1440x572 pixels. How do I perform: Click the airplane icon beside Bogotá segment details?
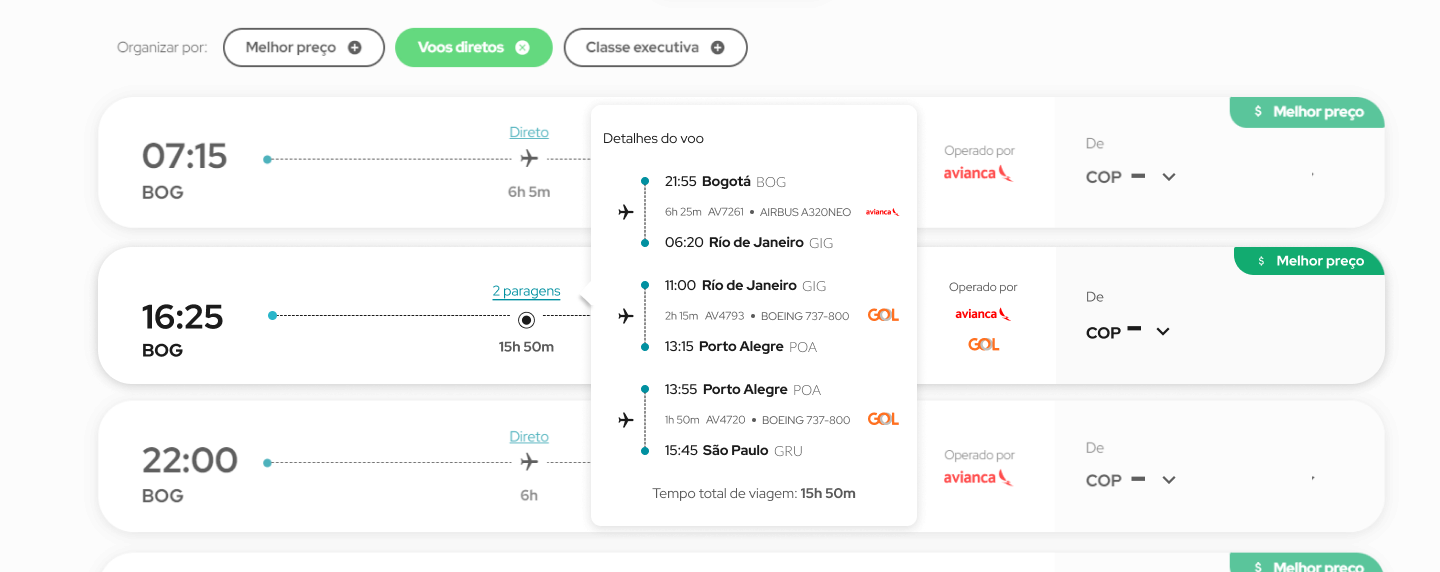point(626,212)
